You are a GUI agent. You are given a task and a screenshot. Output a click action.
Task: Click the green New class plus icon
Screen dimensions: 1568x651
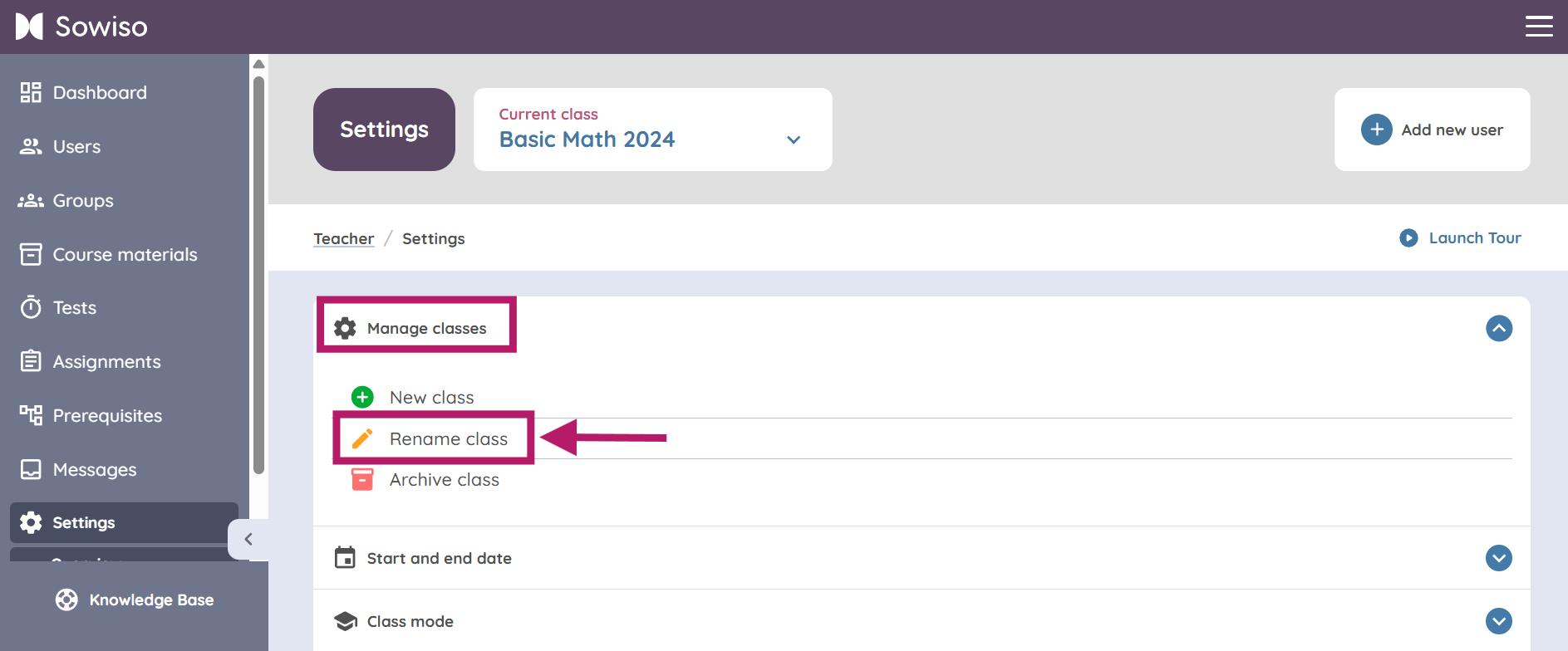pos(362,397)
